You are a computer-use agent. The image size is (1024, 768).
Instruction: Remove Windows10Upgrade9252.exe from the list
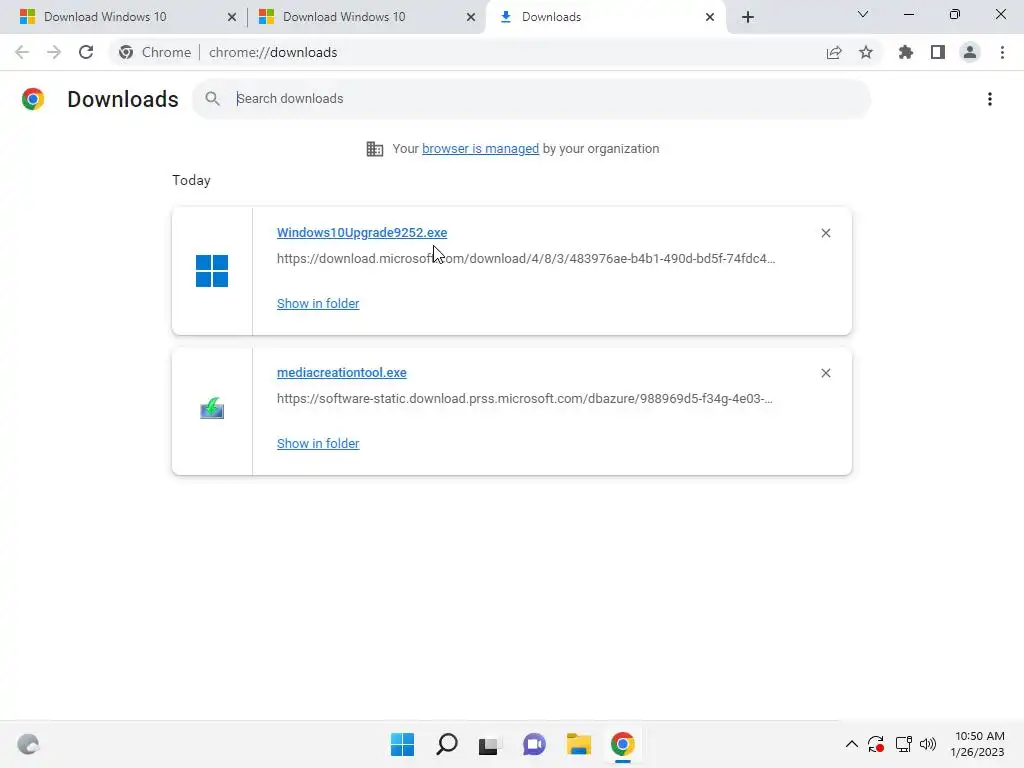826,233
